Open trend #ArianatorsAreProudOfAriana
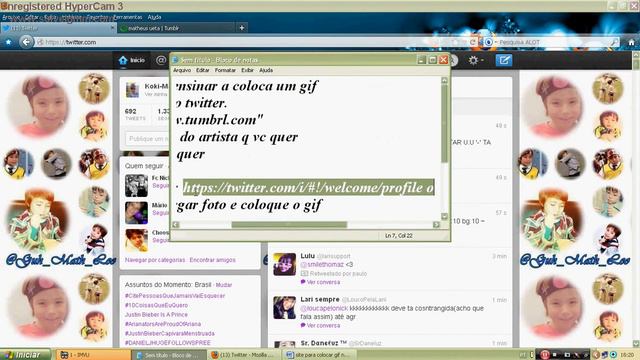 point(163,324)
